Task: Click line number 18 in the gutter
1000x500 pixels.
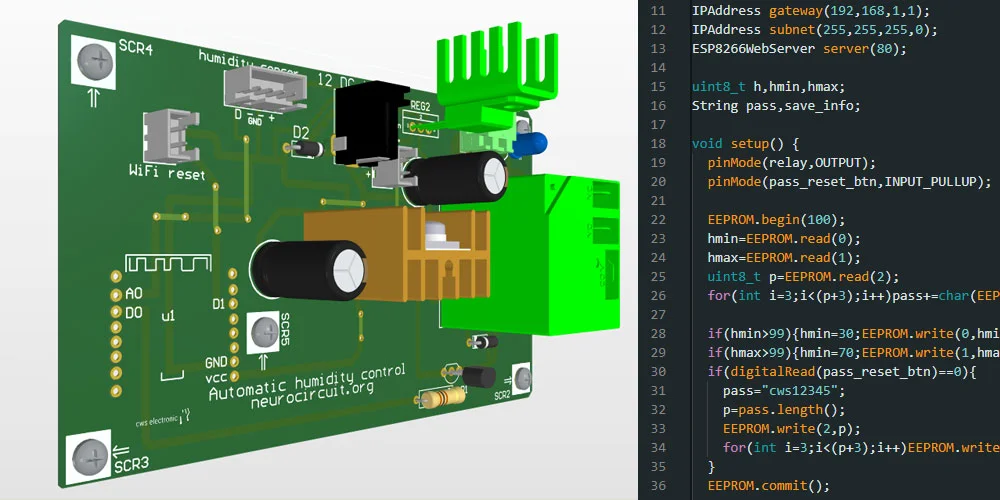Action: point(656,143)
